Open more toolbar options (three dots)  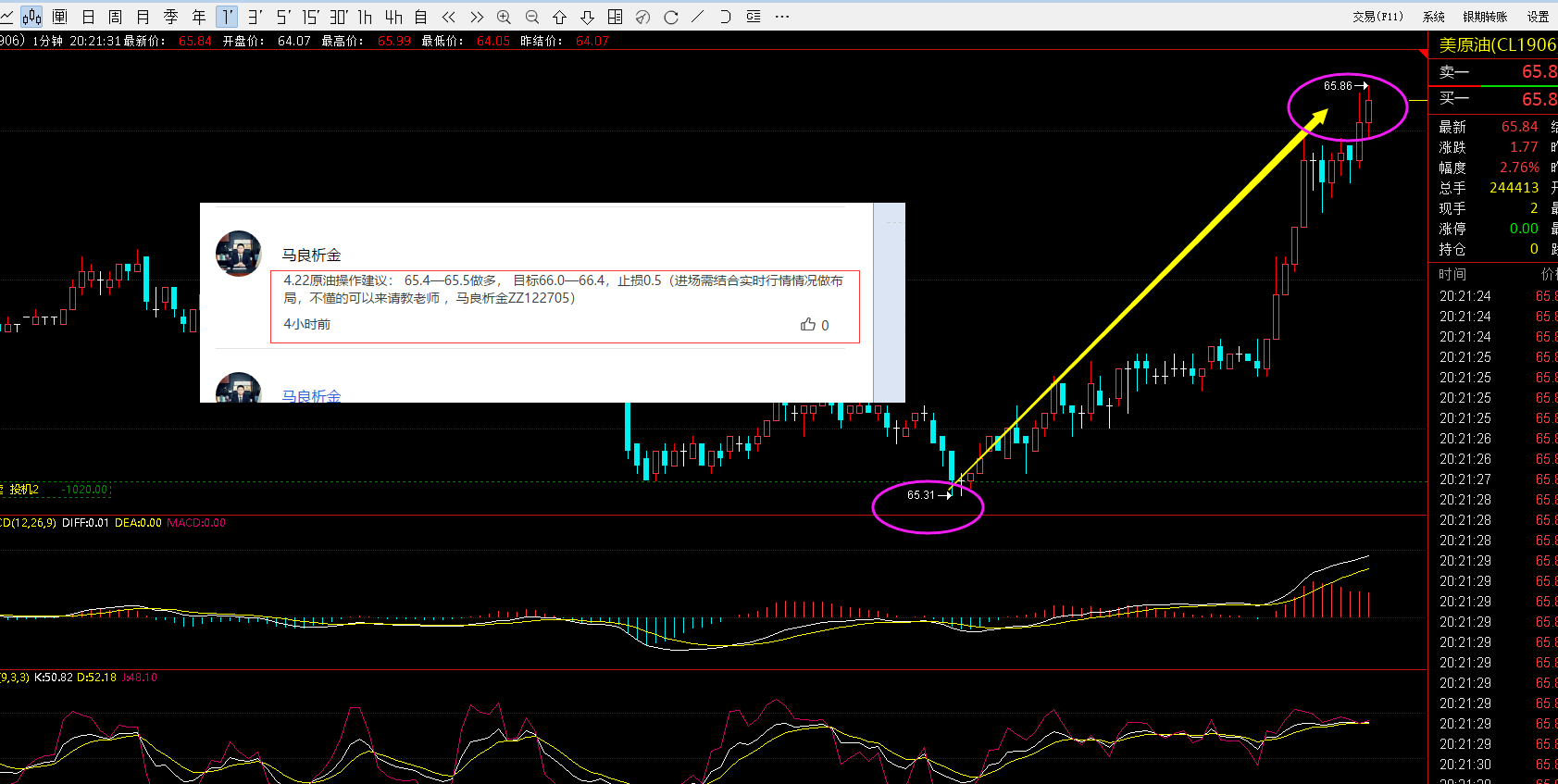point(782,17)
